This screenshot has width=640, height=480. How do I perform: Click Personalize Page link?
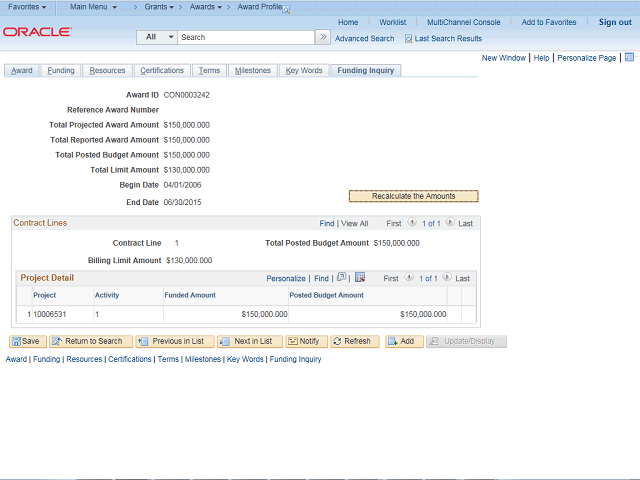click(587, 58)
